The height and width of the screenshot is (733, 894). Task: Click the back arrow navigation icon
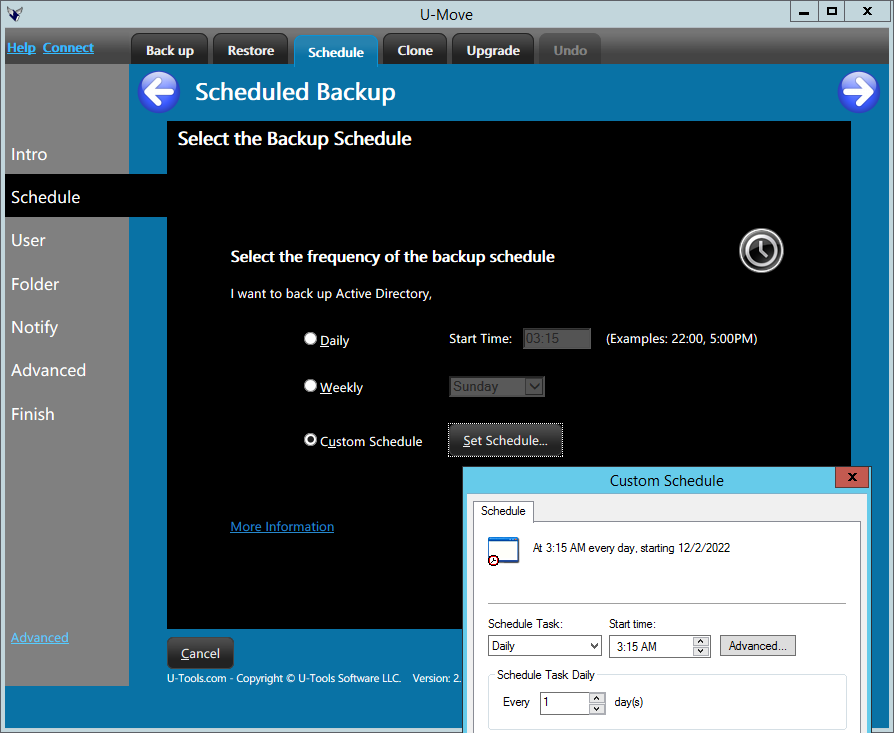click(x=159, y=92)
